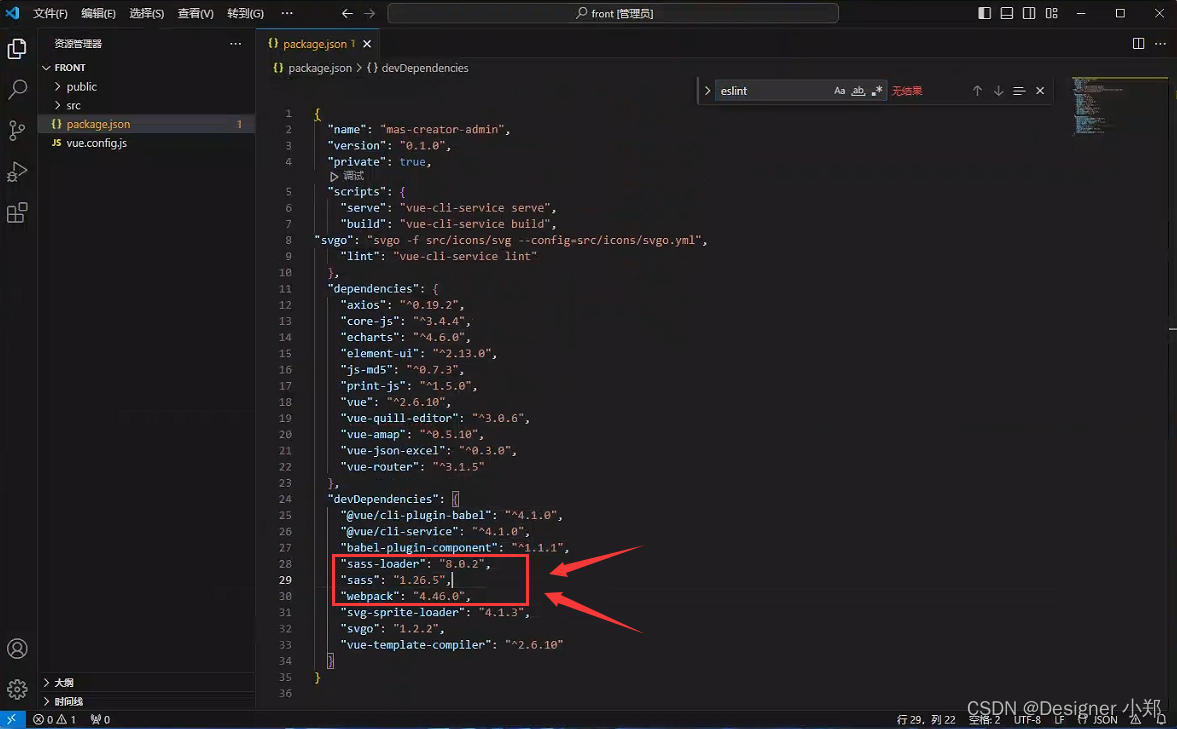Open the Manage gear icon
This screenshot has width=1177, height=729.
17,689
